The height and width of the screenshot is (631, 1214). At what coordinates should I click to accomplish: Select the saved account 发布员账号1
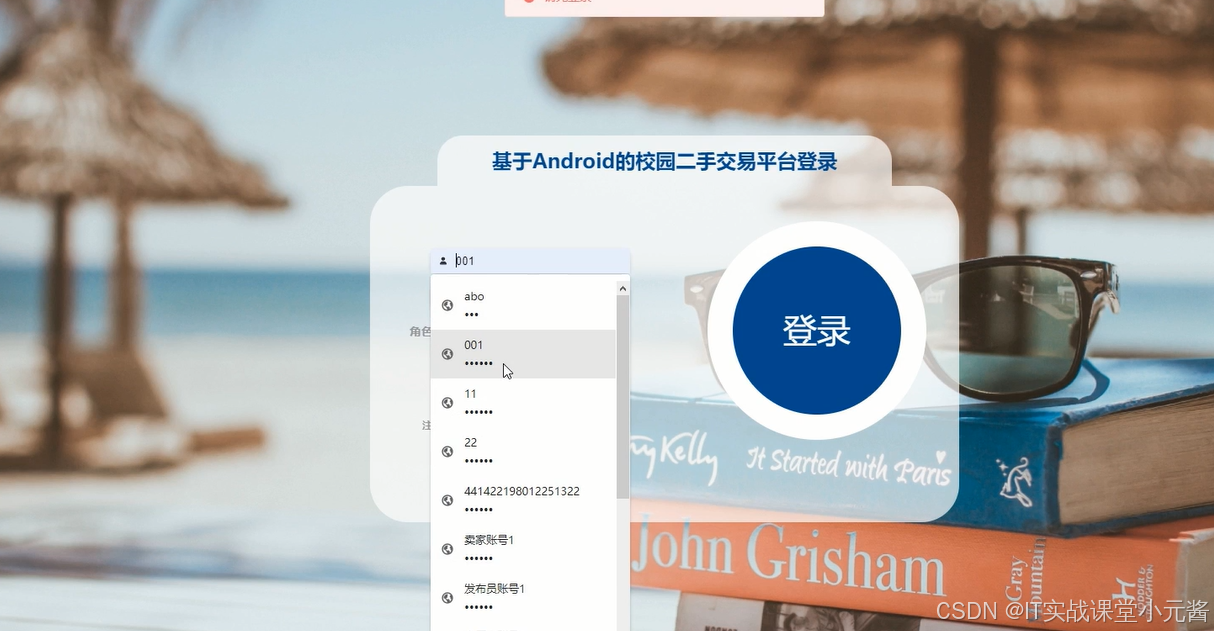523,597
